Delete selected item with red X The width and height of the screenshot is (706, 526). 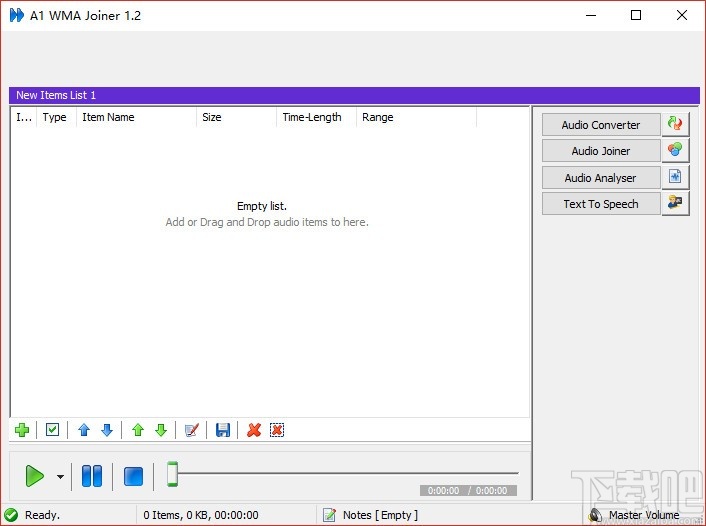tap(254, 430)
